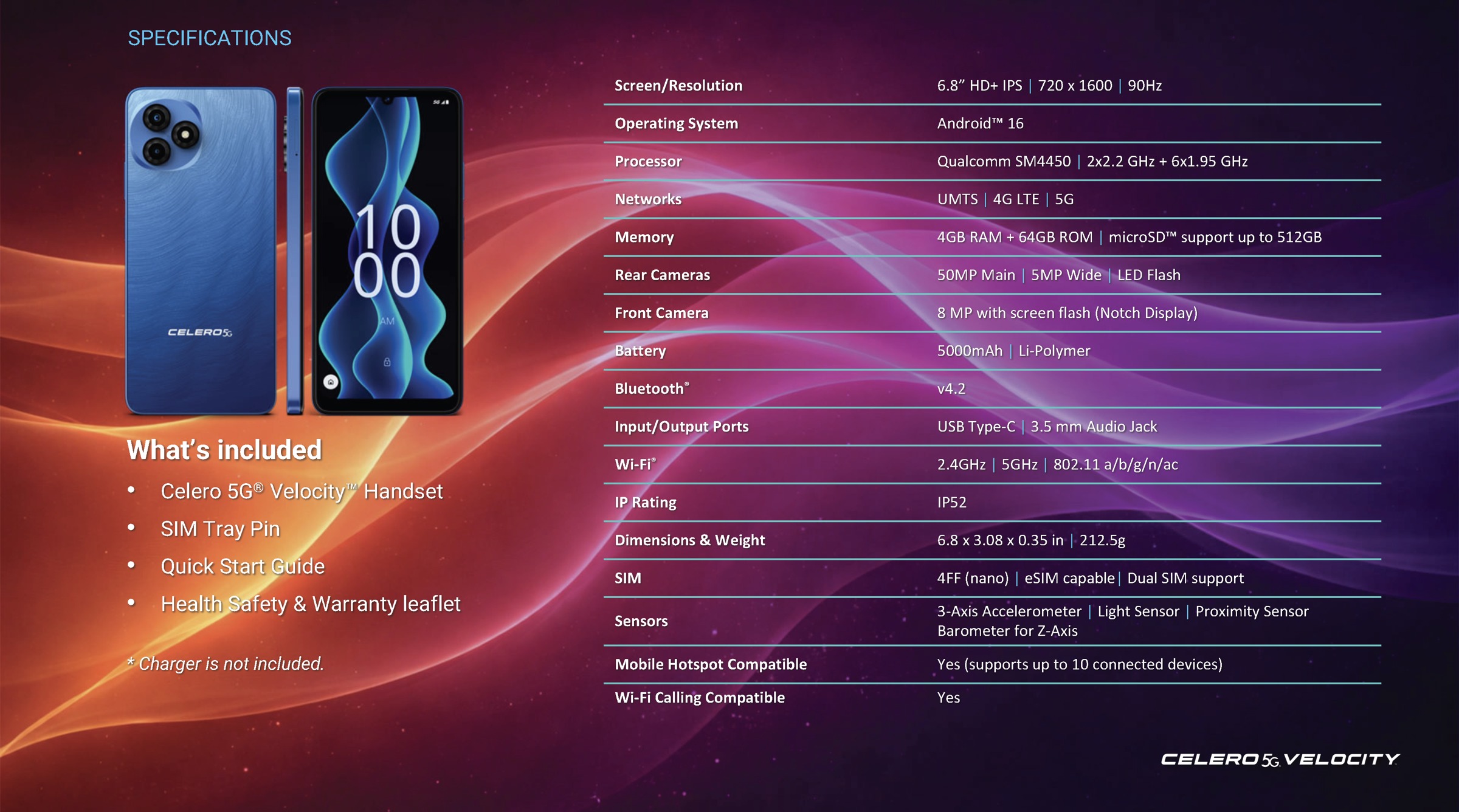Click the "Wi-Fi Calling Compatible" label
Screen dimensions: 1459x812
coord(700,698)
